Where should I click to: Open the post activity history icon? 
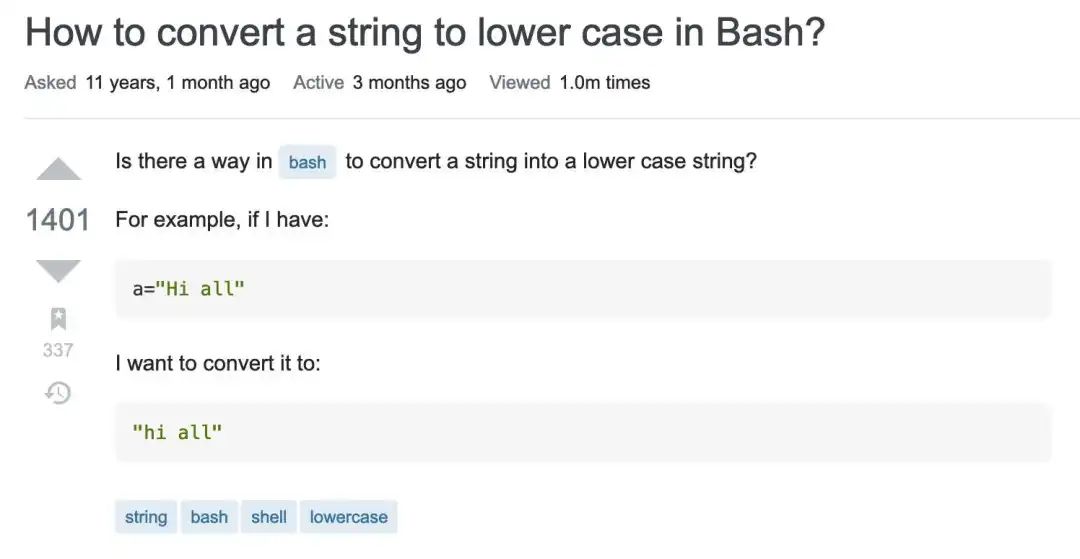click(x=58, y=392)
